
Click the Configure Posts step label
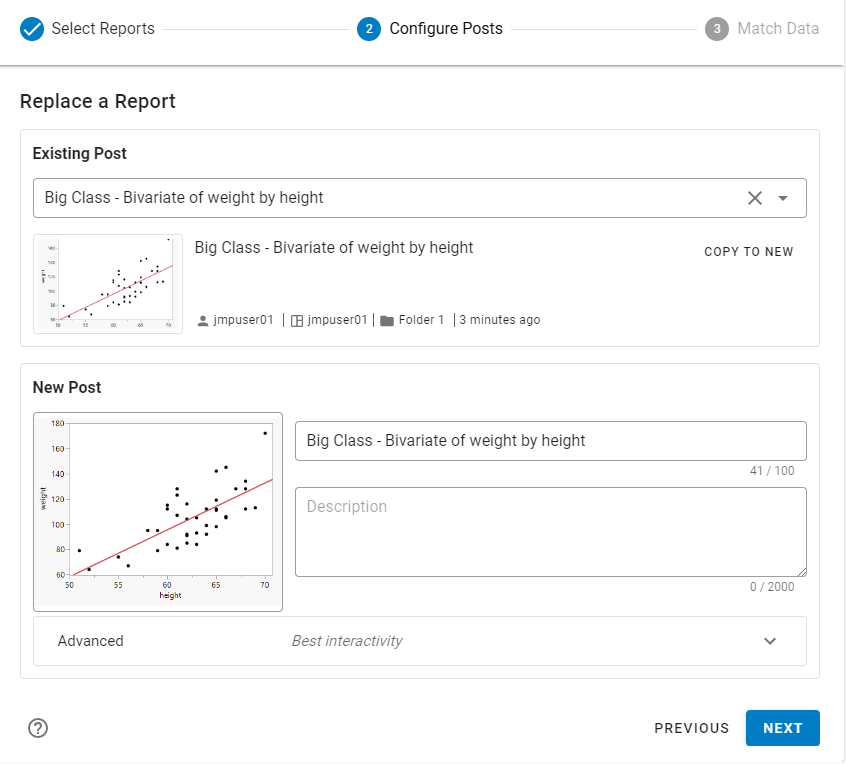446,28
